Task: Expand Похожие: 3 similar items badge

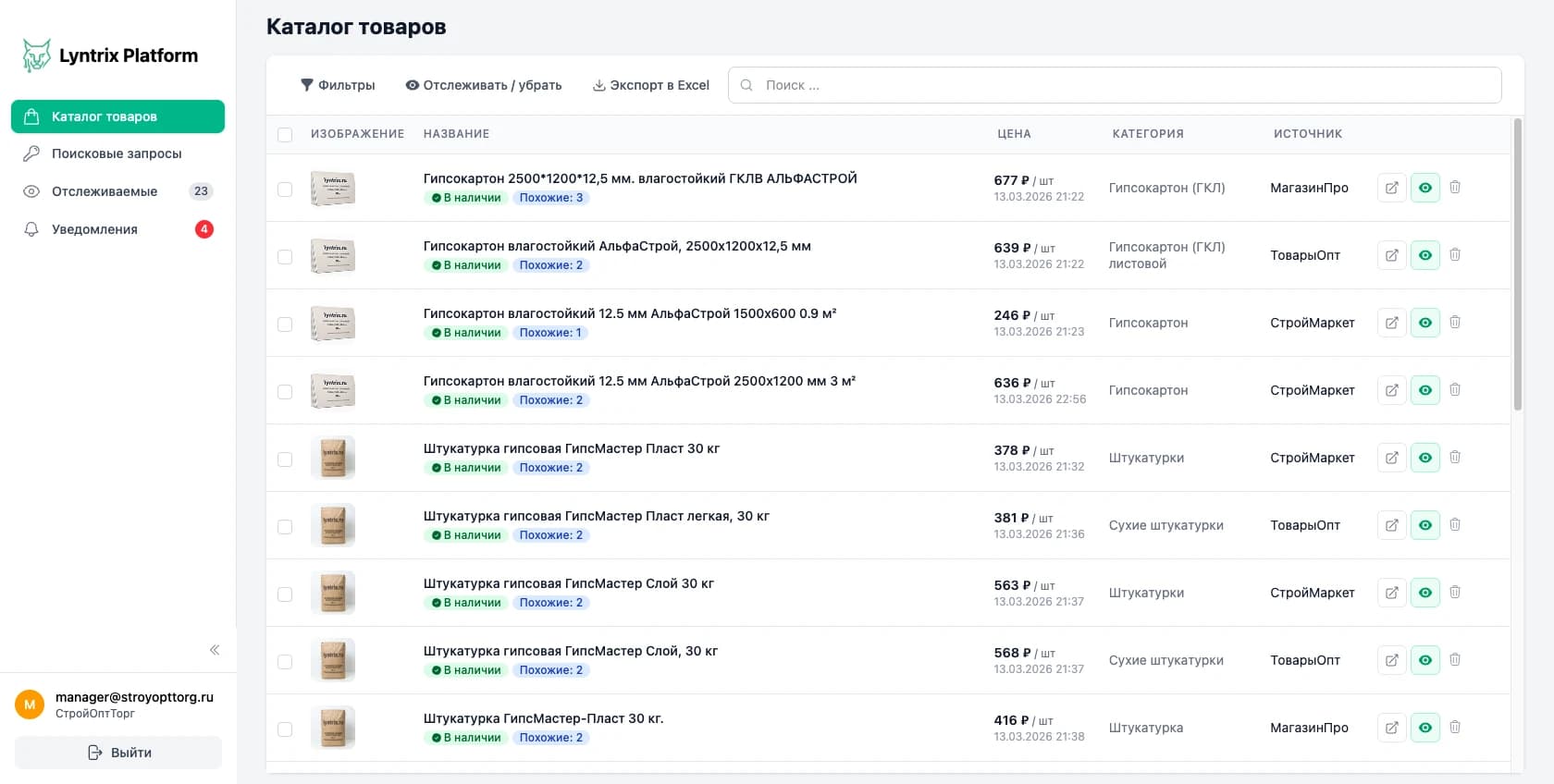Action: click(x=550, y=198)
